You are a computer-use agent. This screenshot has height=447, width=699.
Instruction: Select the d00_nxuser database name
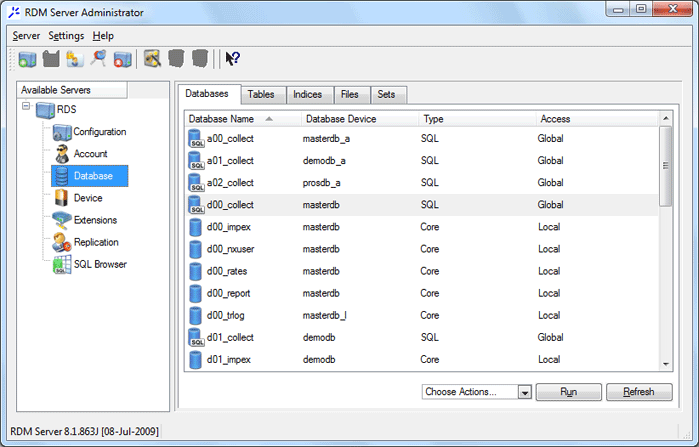click(230, 249)
